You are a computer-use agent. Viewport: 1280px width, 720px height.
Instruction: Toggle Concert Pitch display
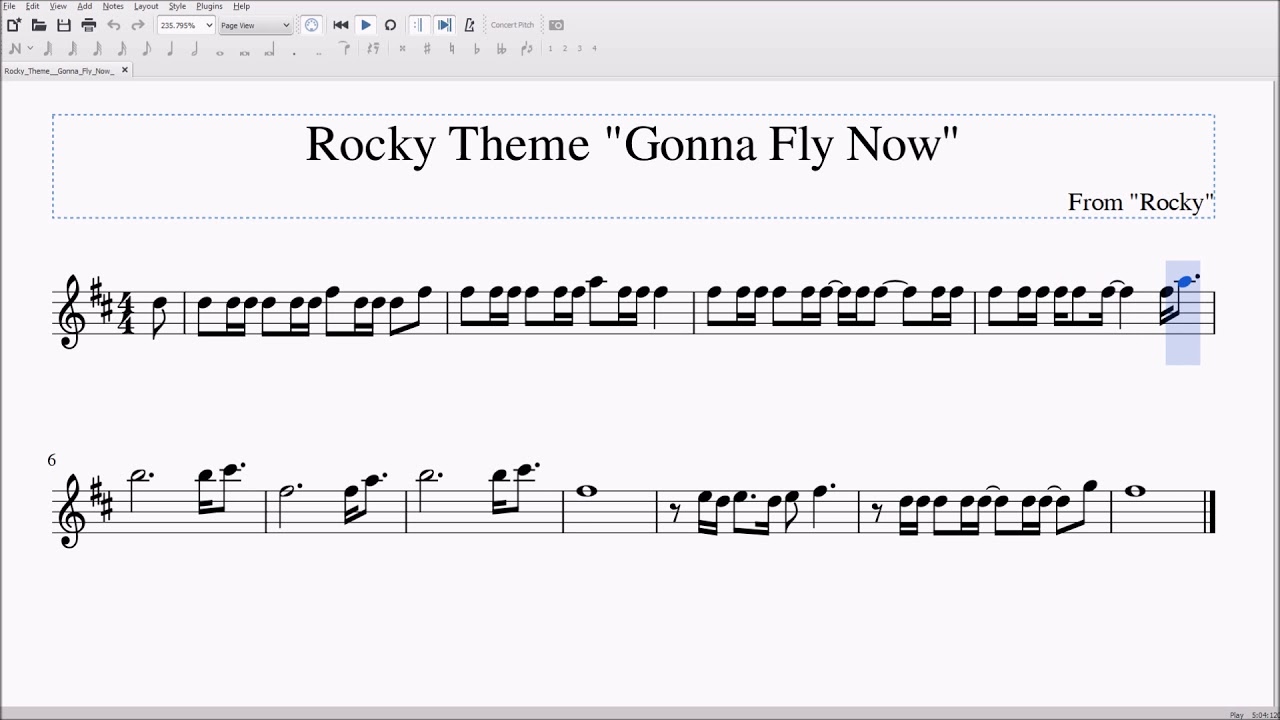tap(512, 25)
